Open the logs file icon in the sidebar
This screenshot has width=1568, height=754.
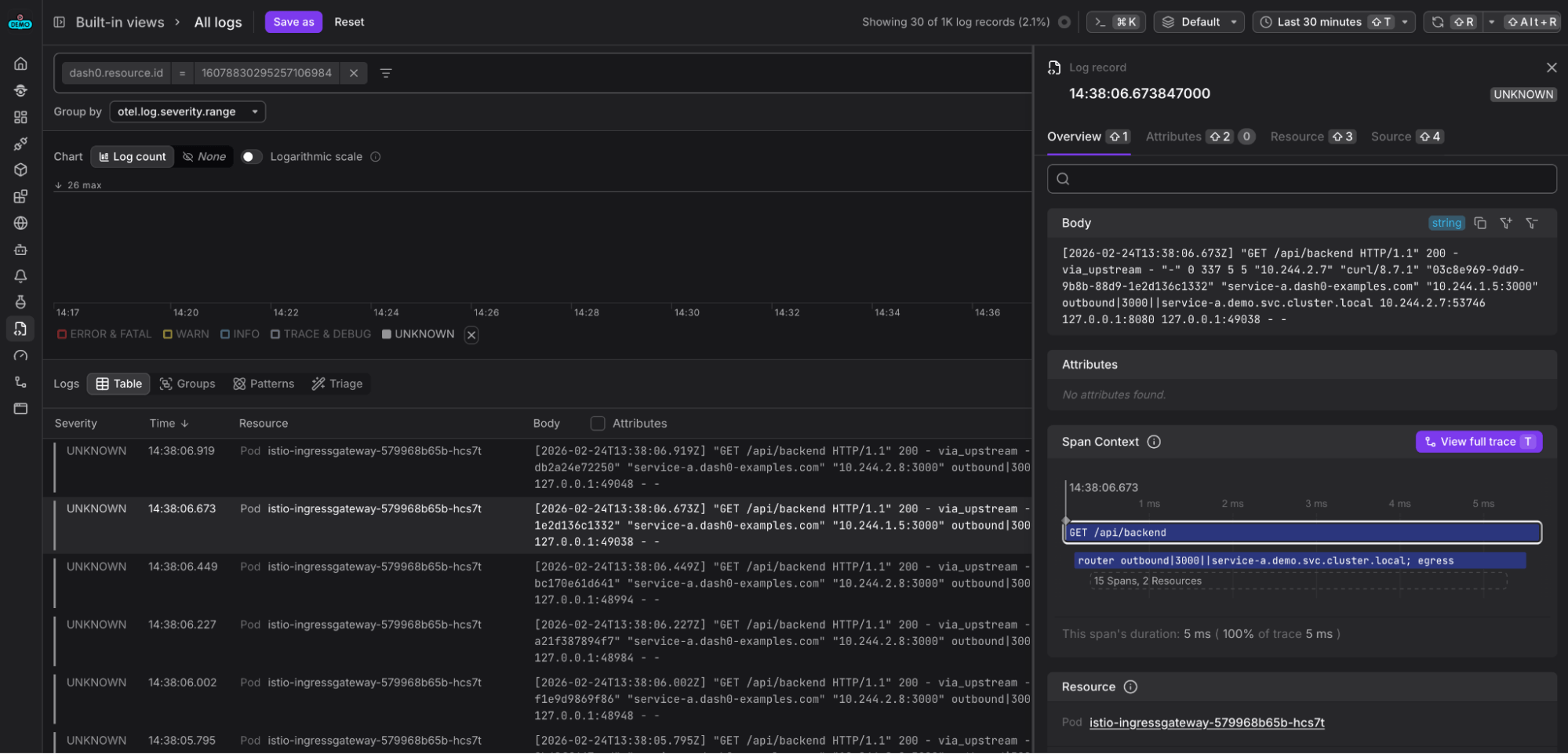click(x=20, y=329)
